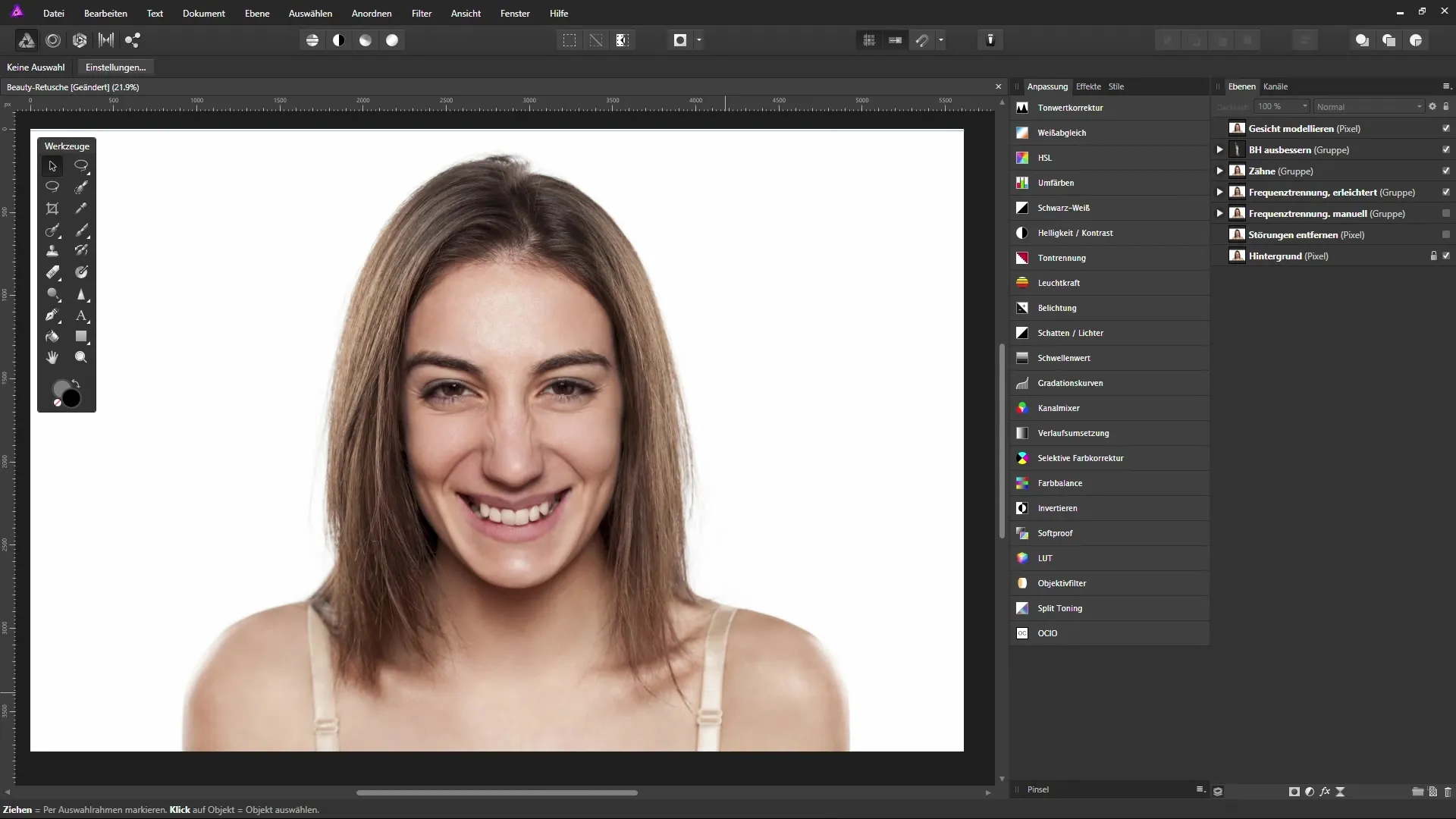Viewport: 1456px width, 819px height.
Task: Select the Rectangle shape tool
Action: coord(81,336)
